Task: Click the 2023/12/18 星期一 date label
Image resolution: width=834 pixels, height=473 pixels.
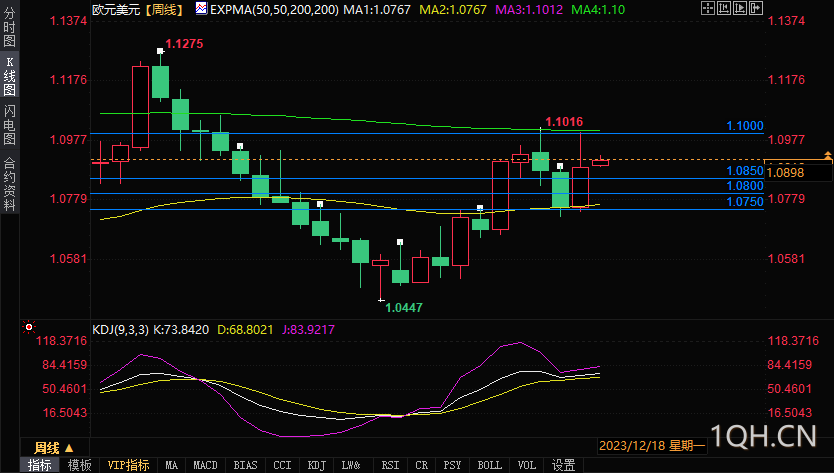Action: (652, 445)
